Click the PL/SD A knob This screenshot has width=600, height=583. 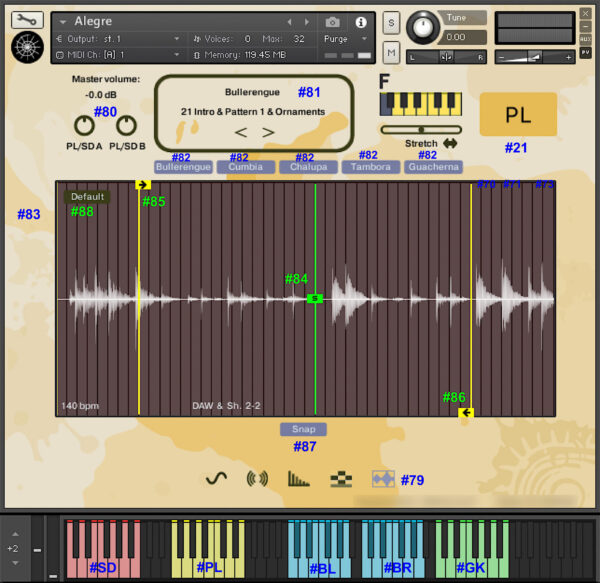tap(84, 125)
